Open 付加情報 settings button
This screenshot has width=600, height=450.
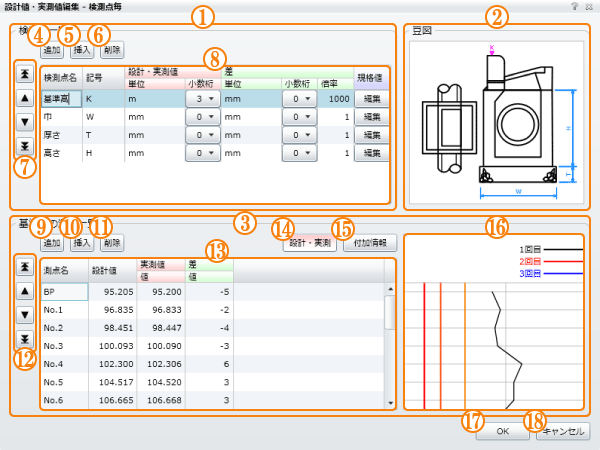(x=369, y=243)
